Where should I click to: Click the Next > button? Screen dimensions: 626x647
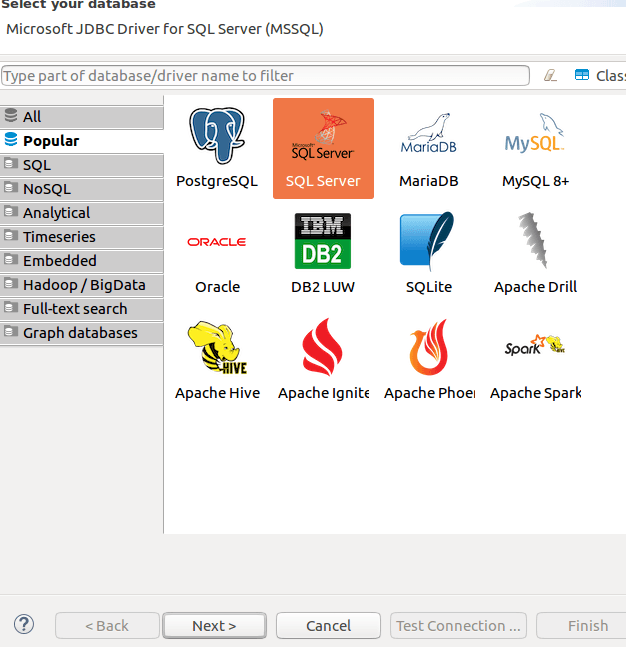214,626
